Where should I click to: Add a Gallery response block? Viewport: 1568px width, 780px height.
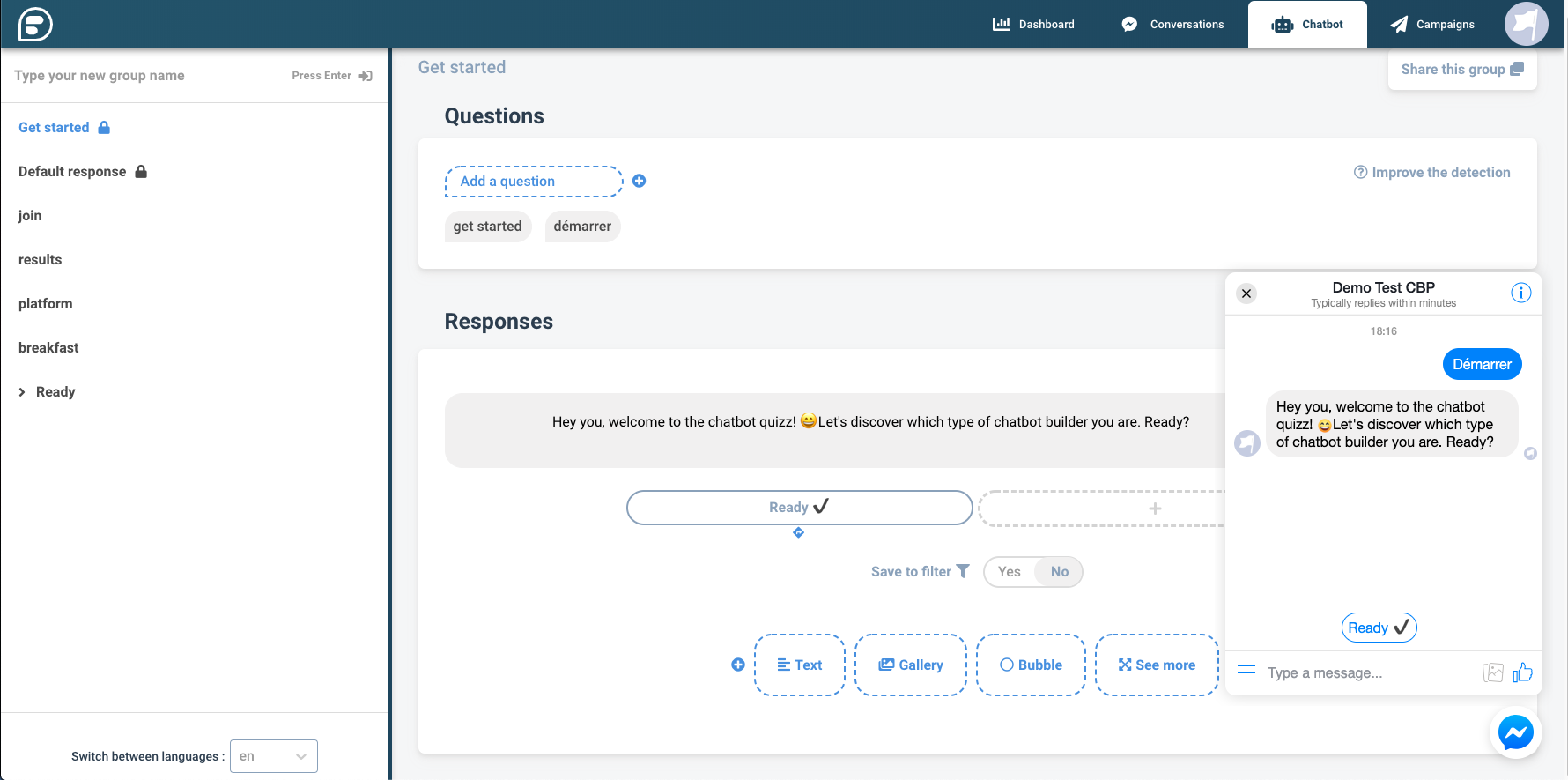[x=911, y=665]
